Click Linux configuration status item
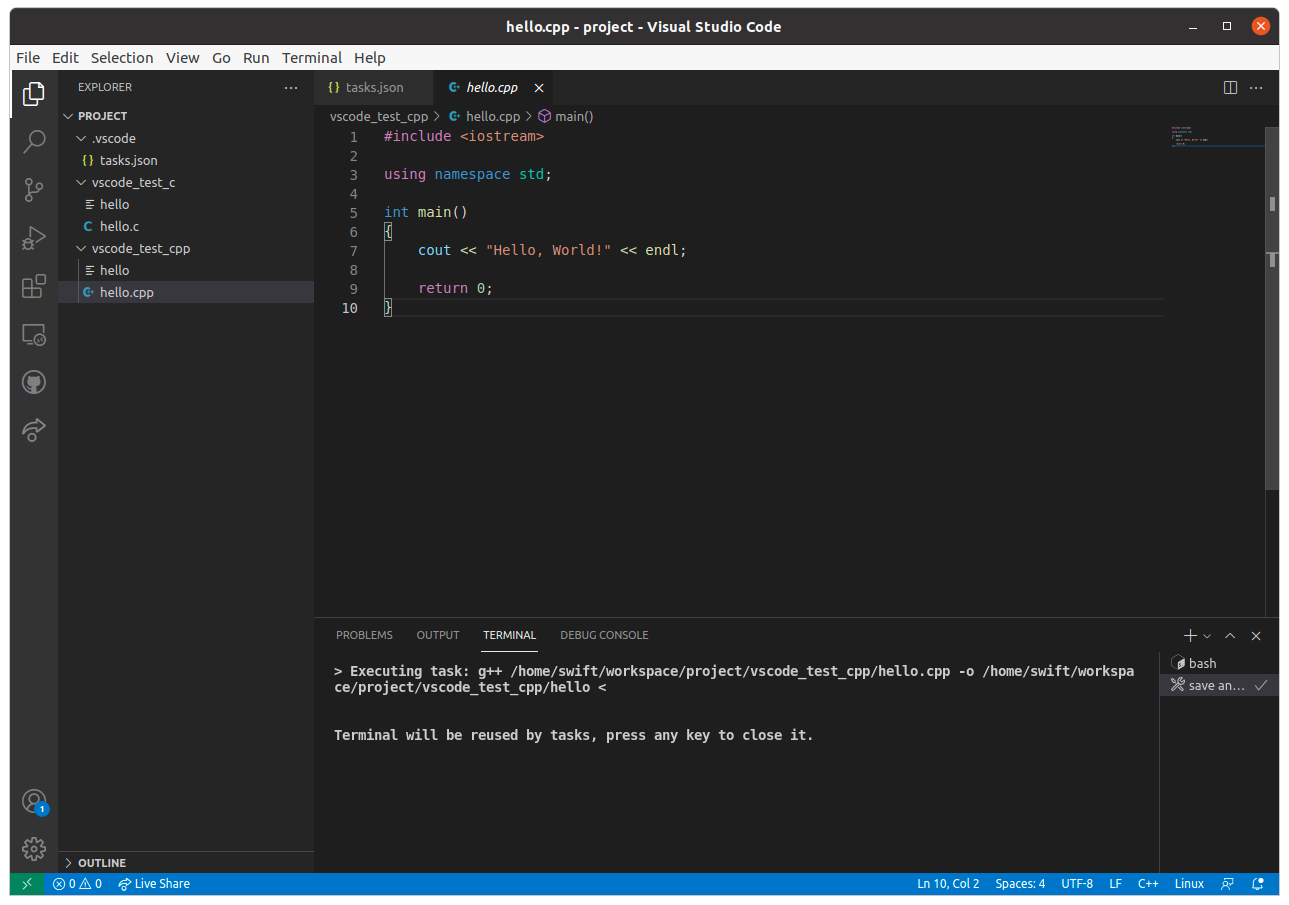The image size is (1289, 905). [x=1189, y=884]
